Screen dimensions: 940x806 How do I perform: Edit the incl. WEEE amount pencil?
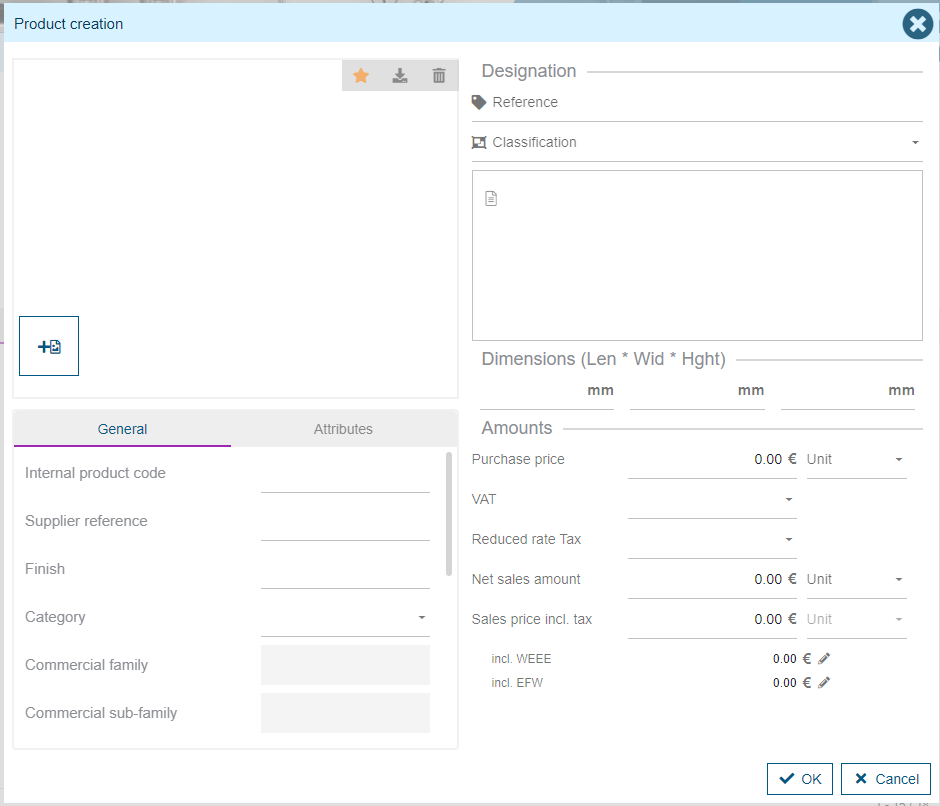click(x=824, y=659)
